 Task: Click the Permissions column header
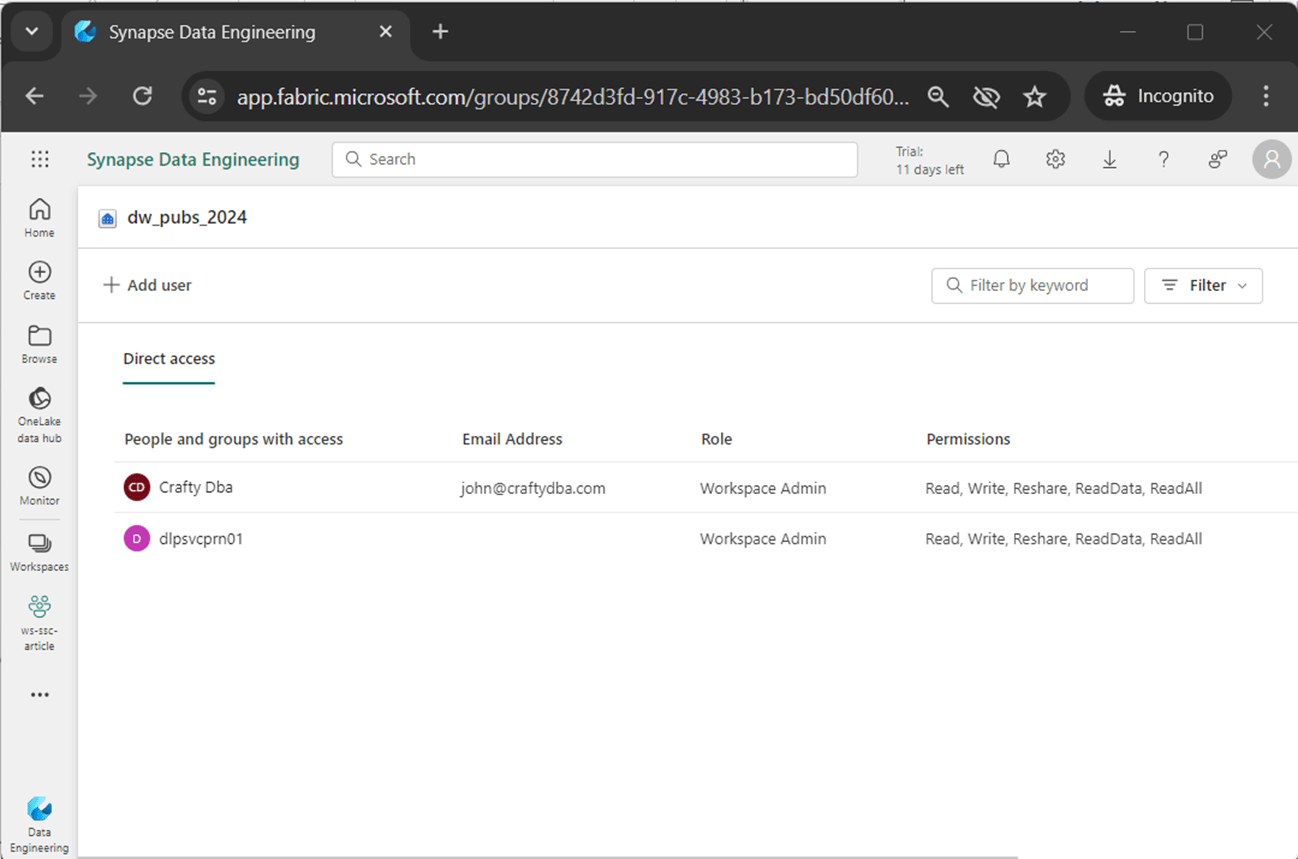[968, 439]
